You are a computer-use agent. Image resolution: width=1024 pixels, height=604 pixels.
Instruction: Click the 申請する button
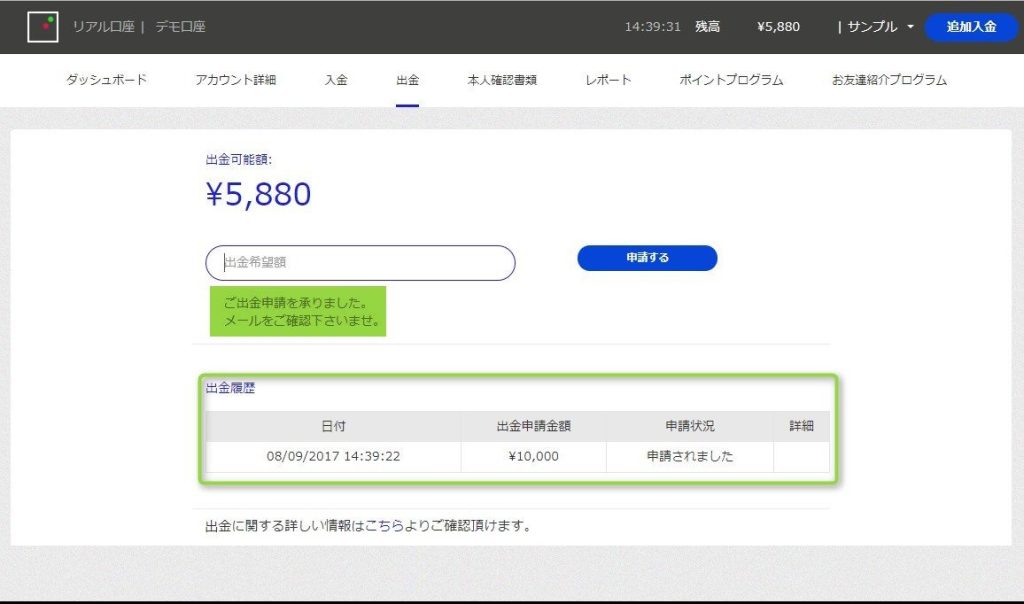coord(647,258)
